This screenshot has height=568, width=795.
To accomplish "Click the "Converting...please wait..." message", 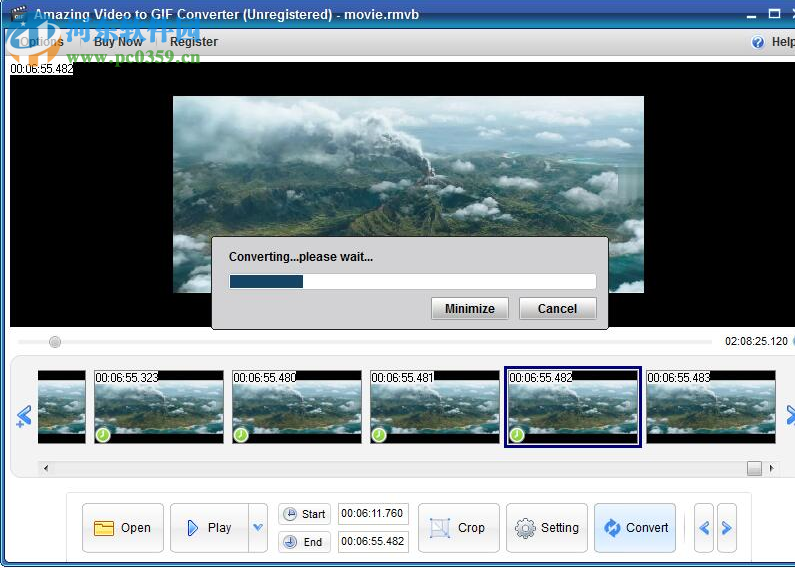I will click(301, 257).
